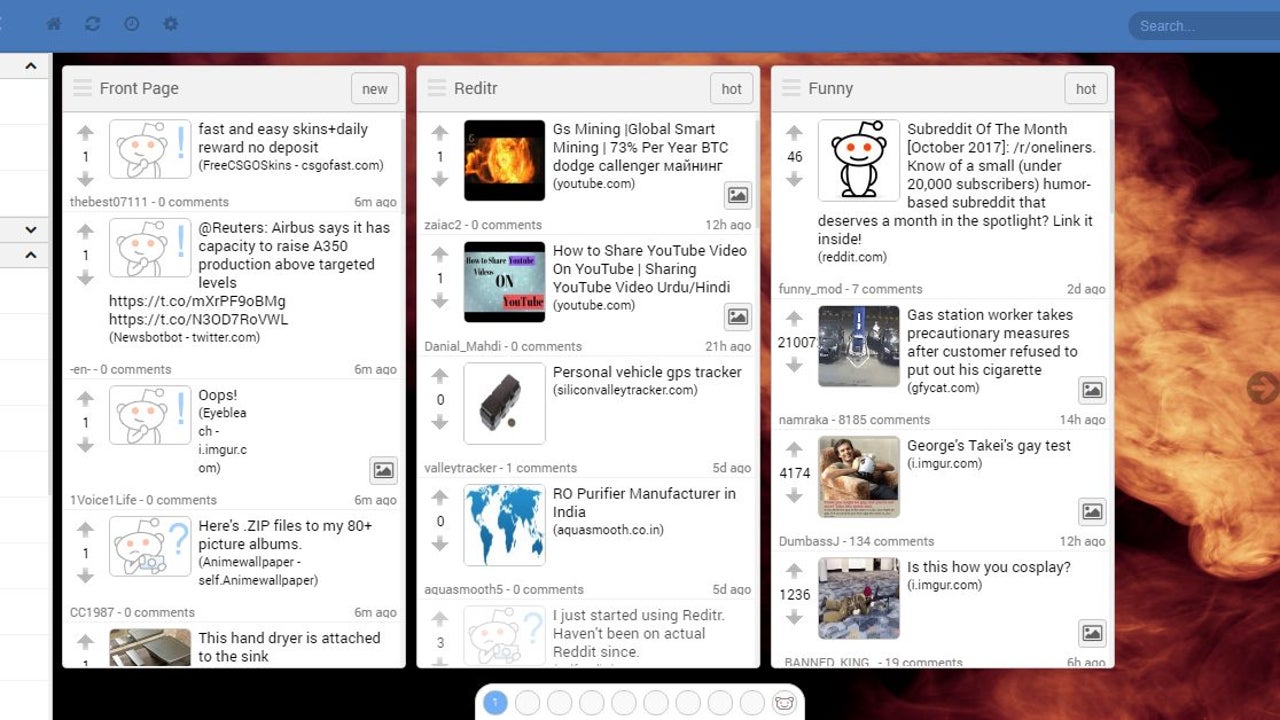1280x720 pixels.
Task: Open Reditr column 'hot' sort dropdown
Action: [732, 89]
